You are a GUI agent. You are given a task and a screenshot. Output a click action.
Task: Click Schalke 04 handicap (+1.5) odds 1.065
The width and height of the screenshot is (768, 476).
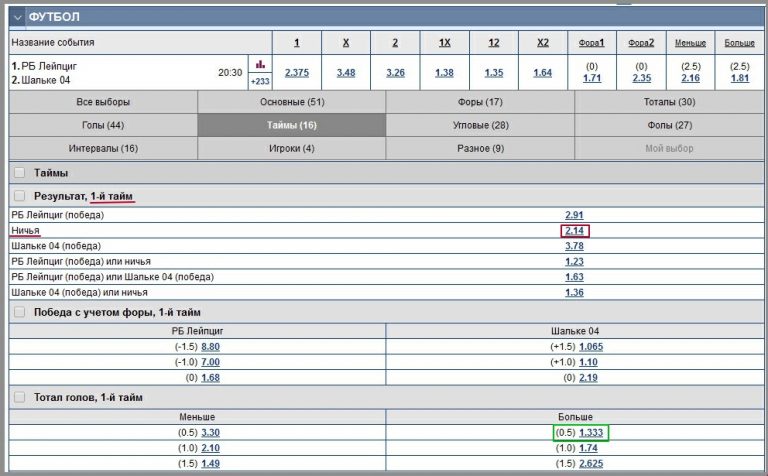pyautogui.click(x=590, y=347)
